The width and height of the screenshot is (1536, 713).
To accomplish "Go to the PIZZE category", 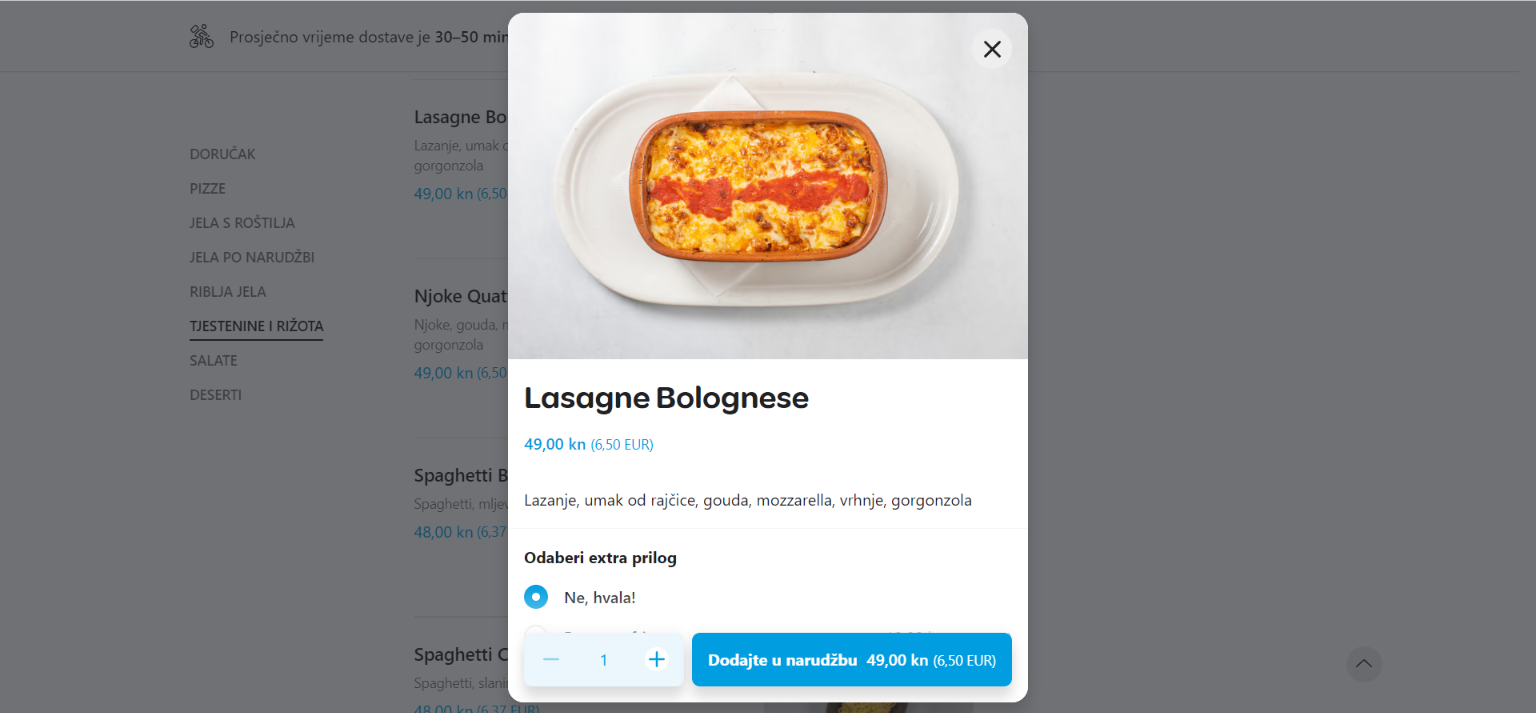I will pyautogui.click(x=208, y=188).
